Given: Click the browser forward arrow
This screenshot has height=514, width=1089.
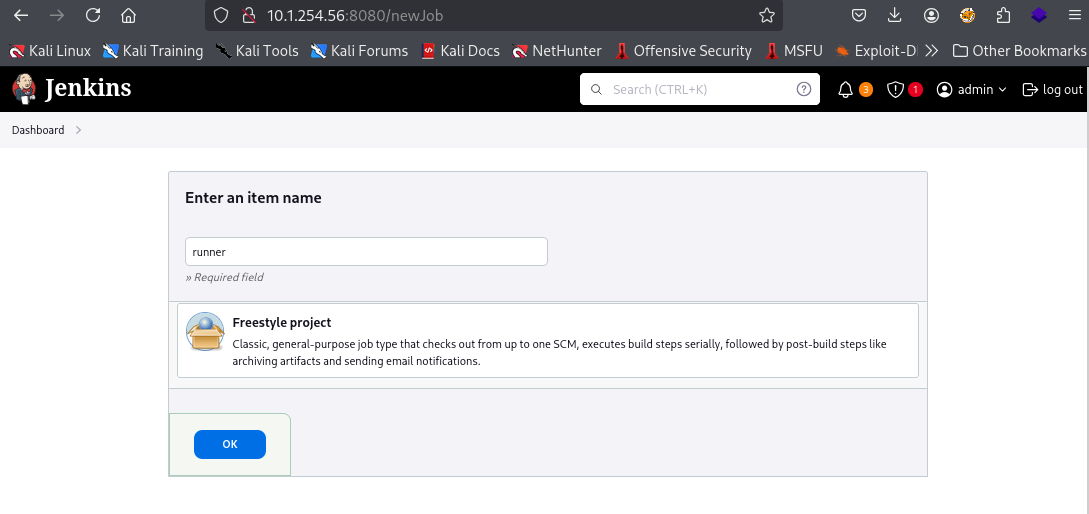Looking at the screenshot, I should click(57, 15).
